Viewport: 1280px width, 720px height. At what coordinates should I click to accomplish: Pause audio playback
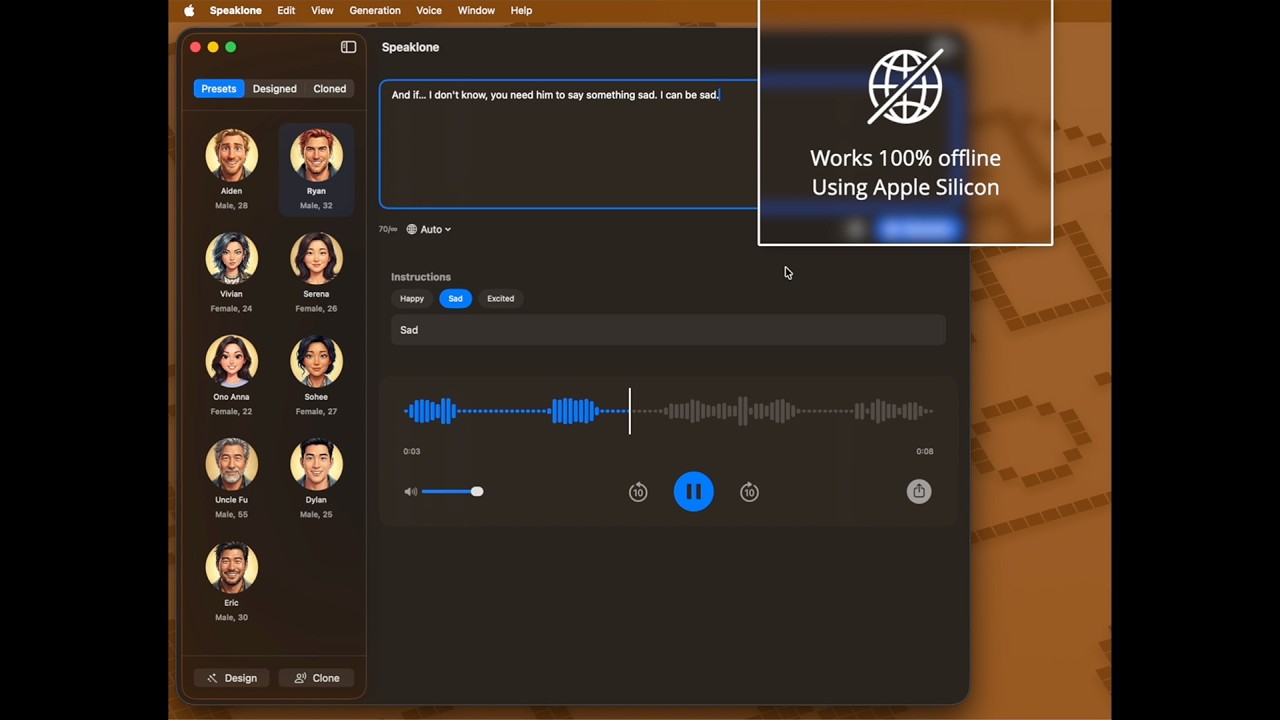pos(694,491)
